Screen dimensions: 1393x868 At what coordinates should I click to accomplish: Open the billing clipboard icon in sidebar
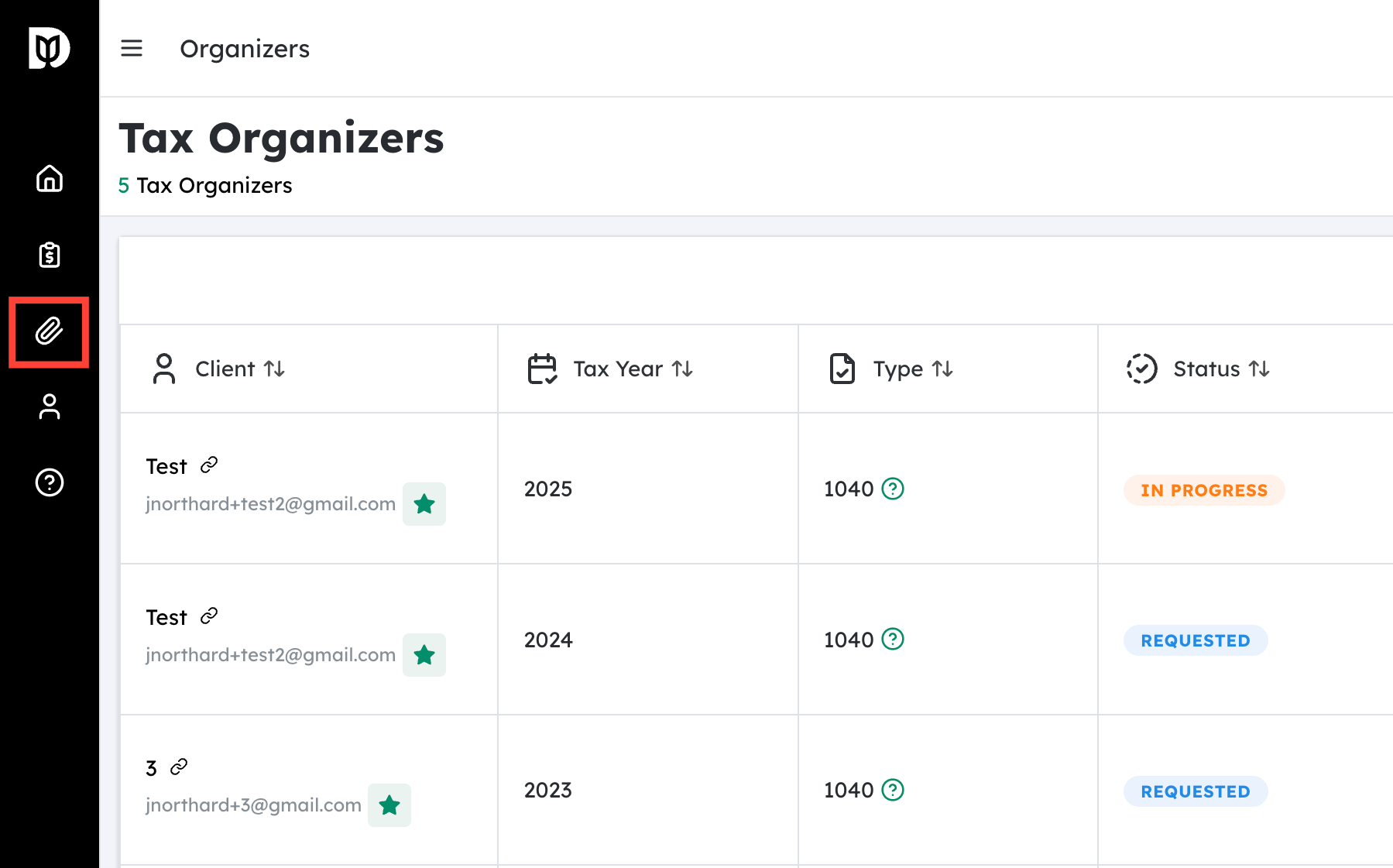(x=50, y=255)
